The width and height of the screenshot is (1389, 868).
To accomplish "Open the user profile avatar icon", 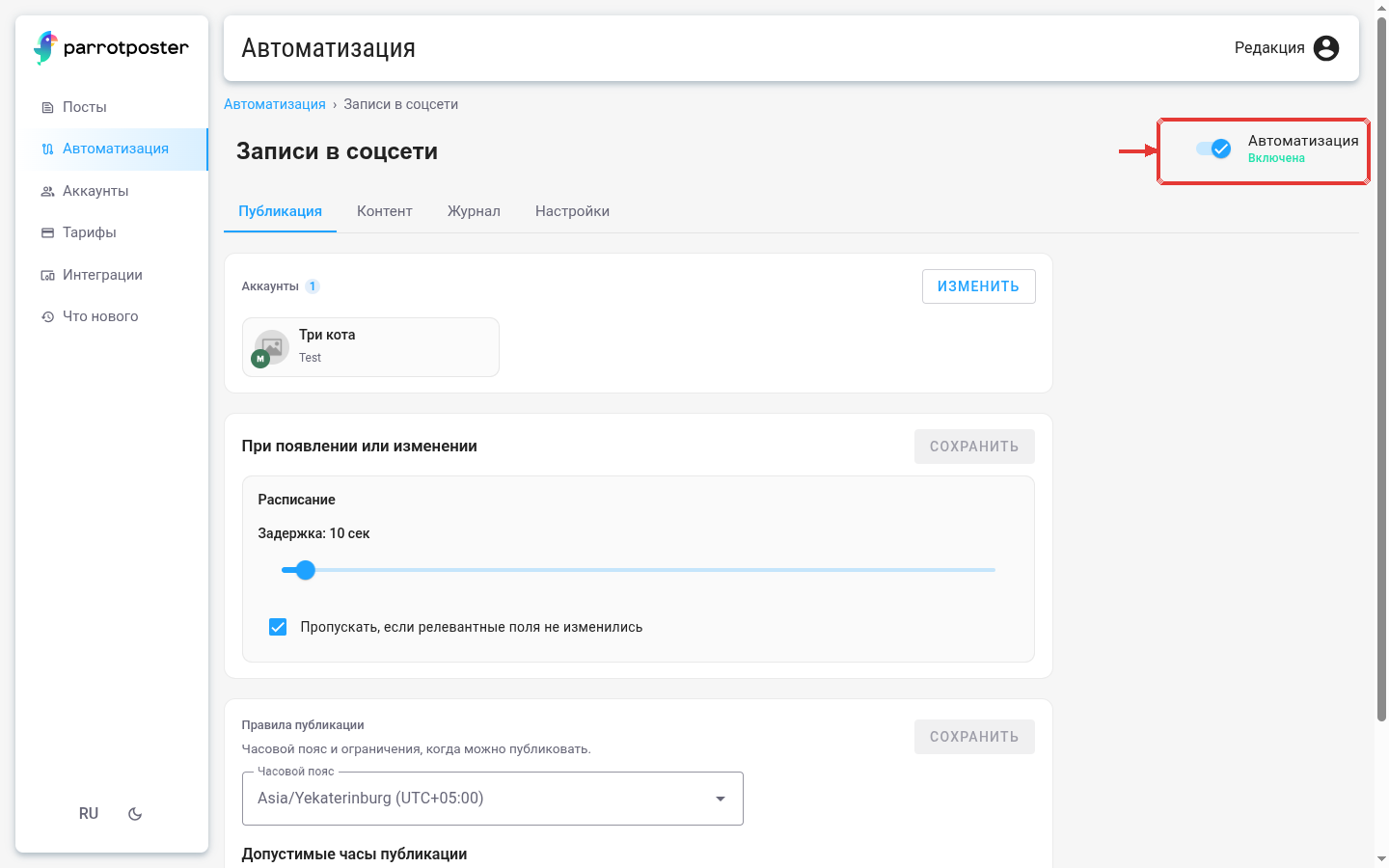I will point(1326,48).
